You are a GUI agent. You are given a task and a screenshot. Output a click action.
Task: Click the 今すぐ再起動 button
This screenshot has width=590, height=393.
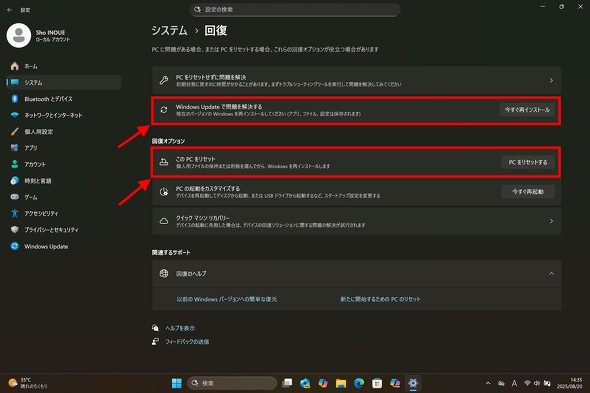click(528, 192)
